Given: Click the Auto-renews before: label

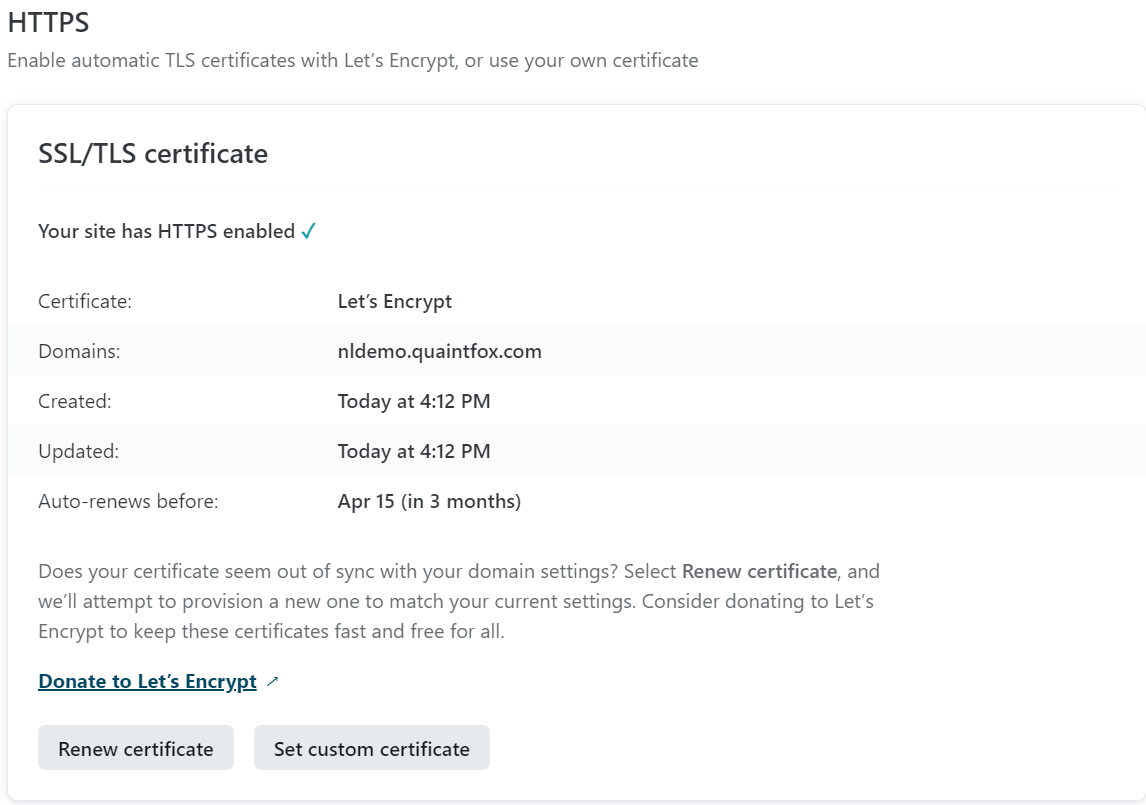Looking at the screenshot, I should (128, 501).
